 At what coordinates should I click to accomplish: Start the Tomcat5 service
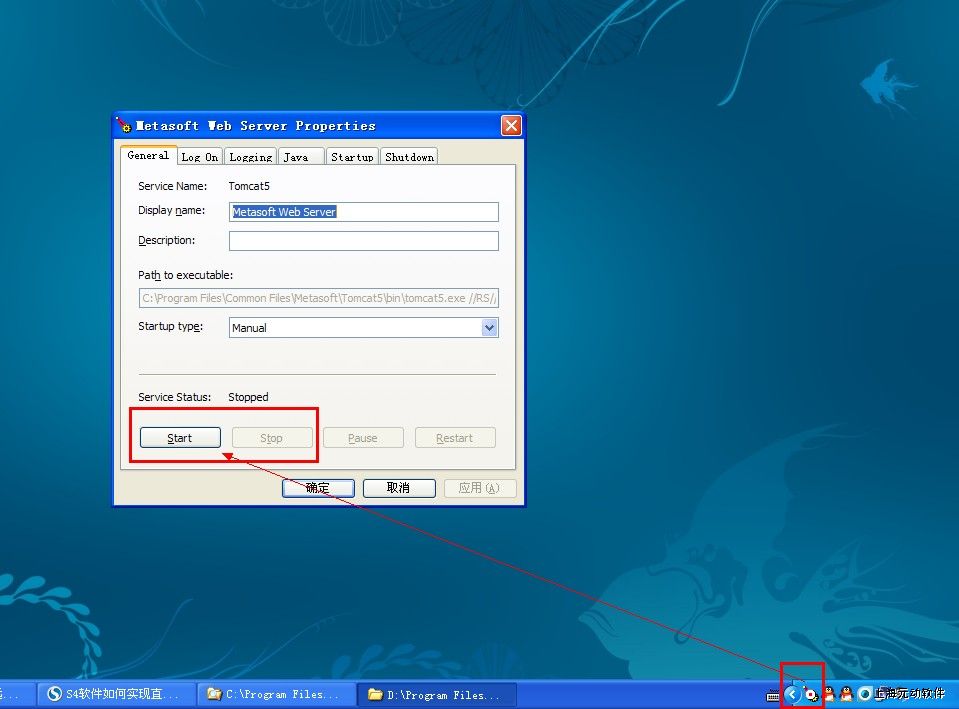[180, 438]
